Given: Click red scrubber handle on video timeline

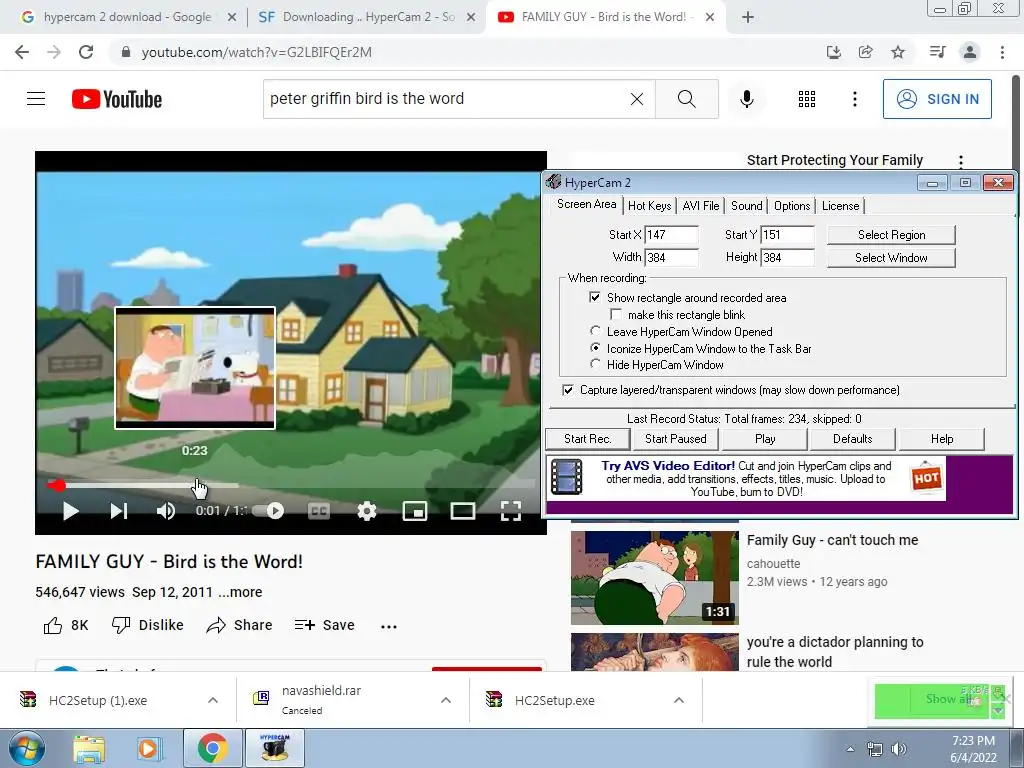Looking at the screenshot, I should (x=59, y=485).
